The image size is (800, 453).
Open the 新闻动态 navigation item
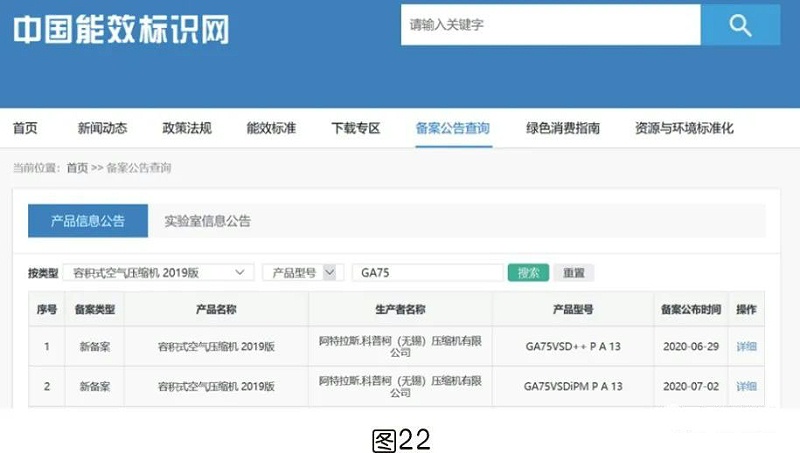pos(102,128)
